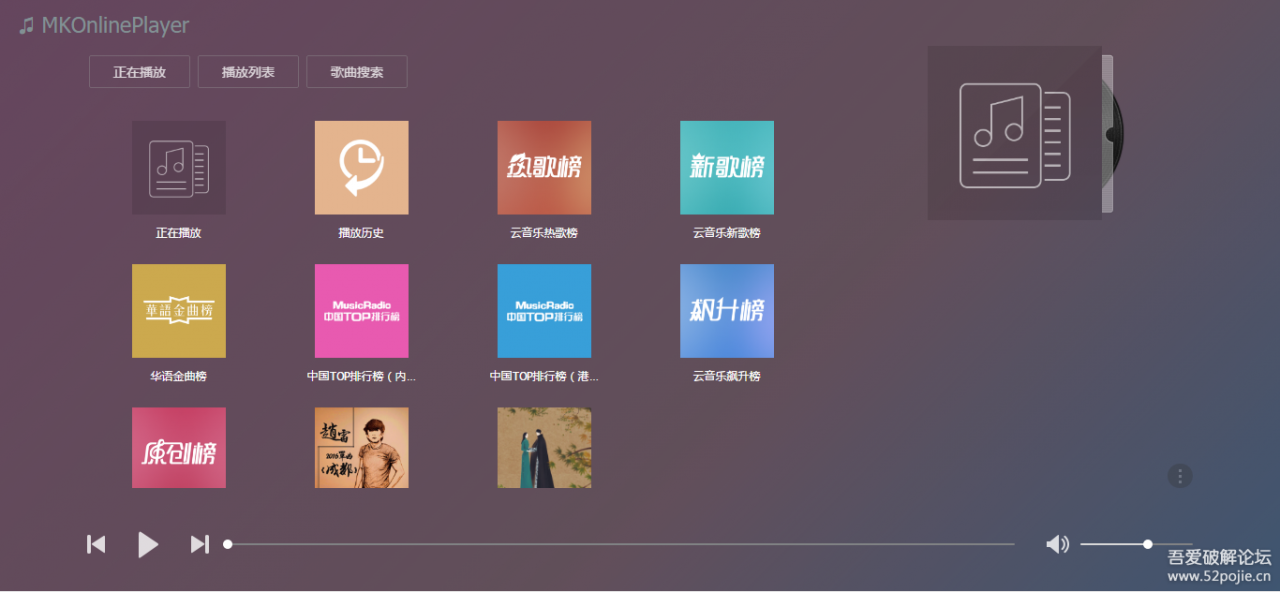
Task: Play the current song
Action: [148, 544]
